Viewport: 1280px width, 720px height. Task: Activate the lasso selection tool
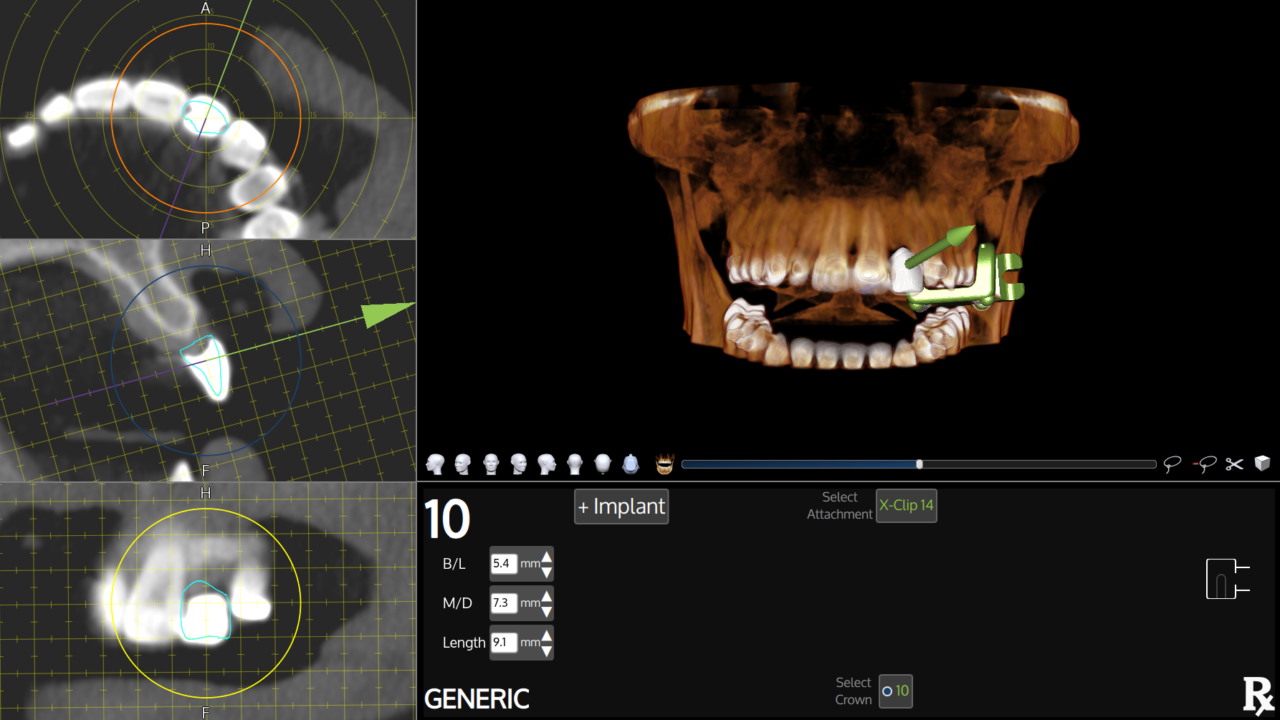pyautogui.click(x=1171, y=463)
